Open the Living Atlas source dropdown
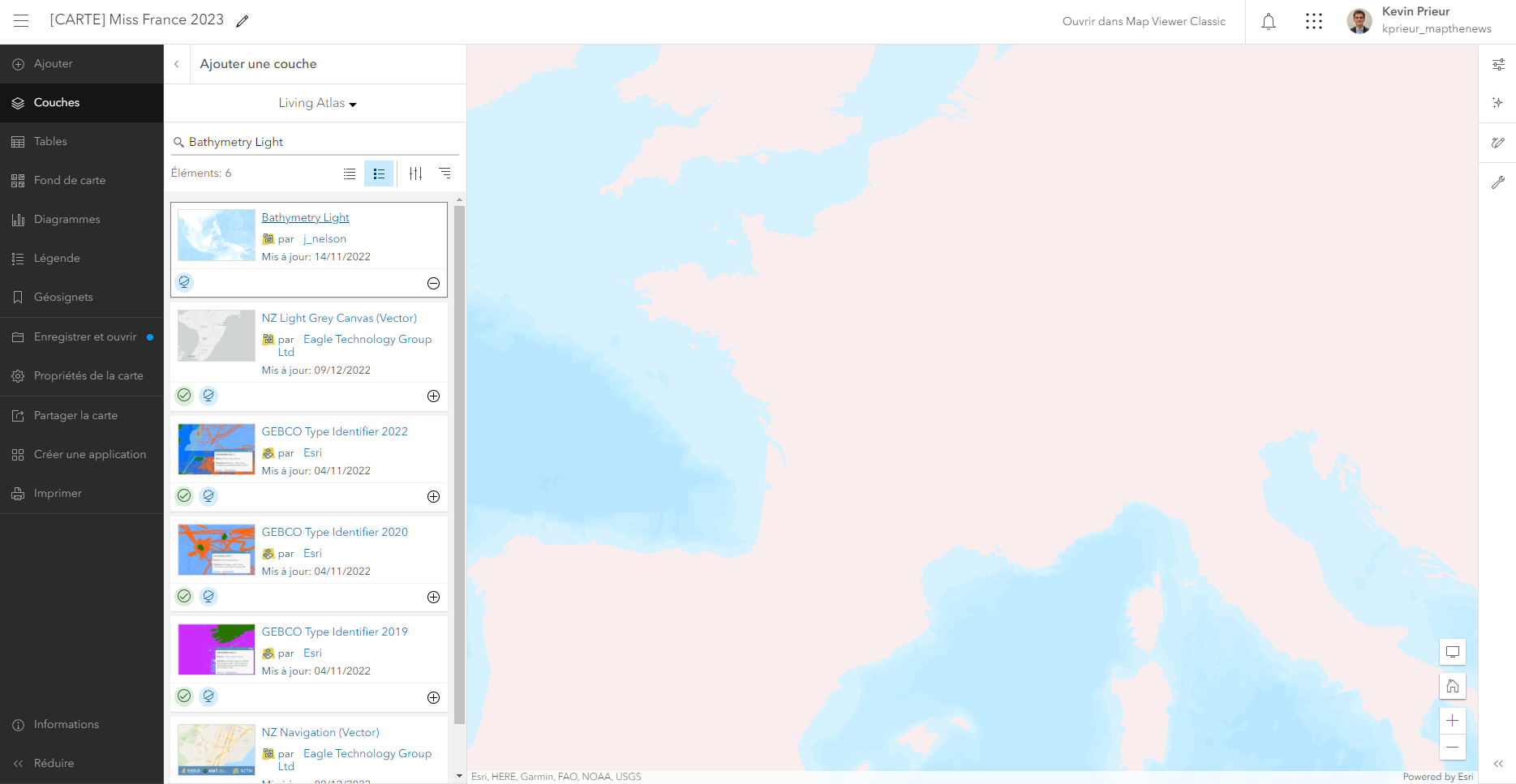This screenshot has width=1516, height=784. 317,103
